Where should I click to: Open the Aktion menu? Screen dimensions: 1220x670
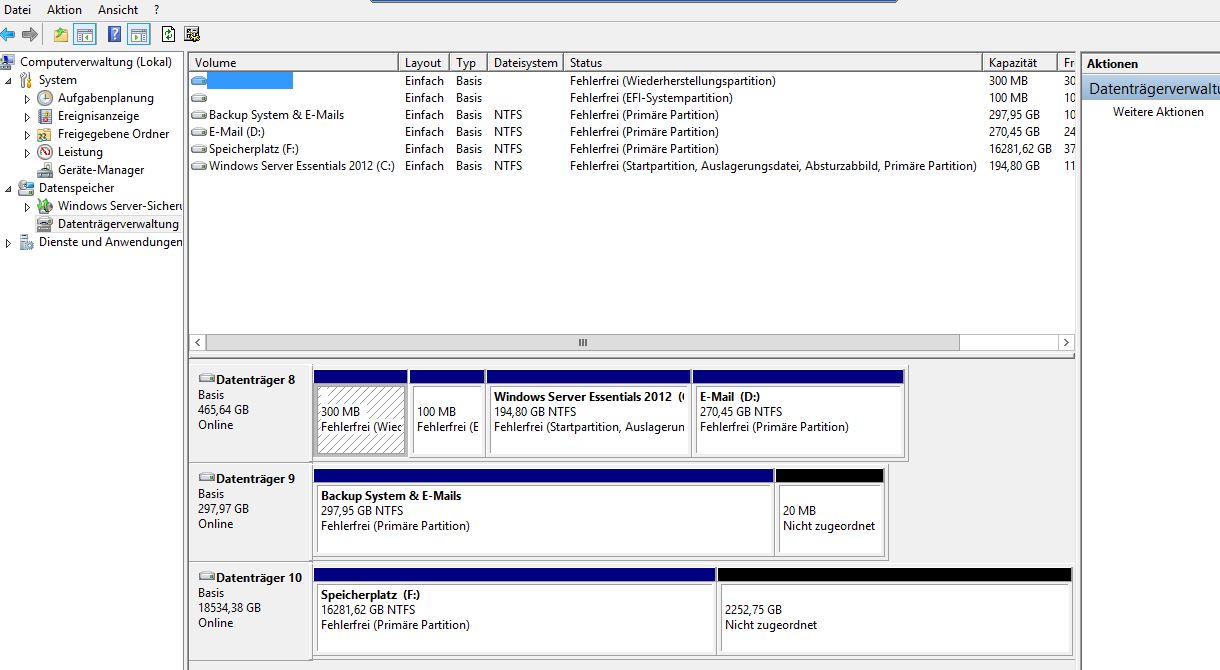click(65, 9)
